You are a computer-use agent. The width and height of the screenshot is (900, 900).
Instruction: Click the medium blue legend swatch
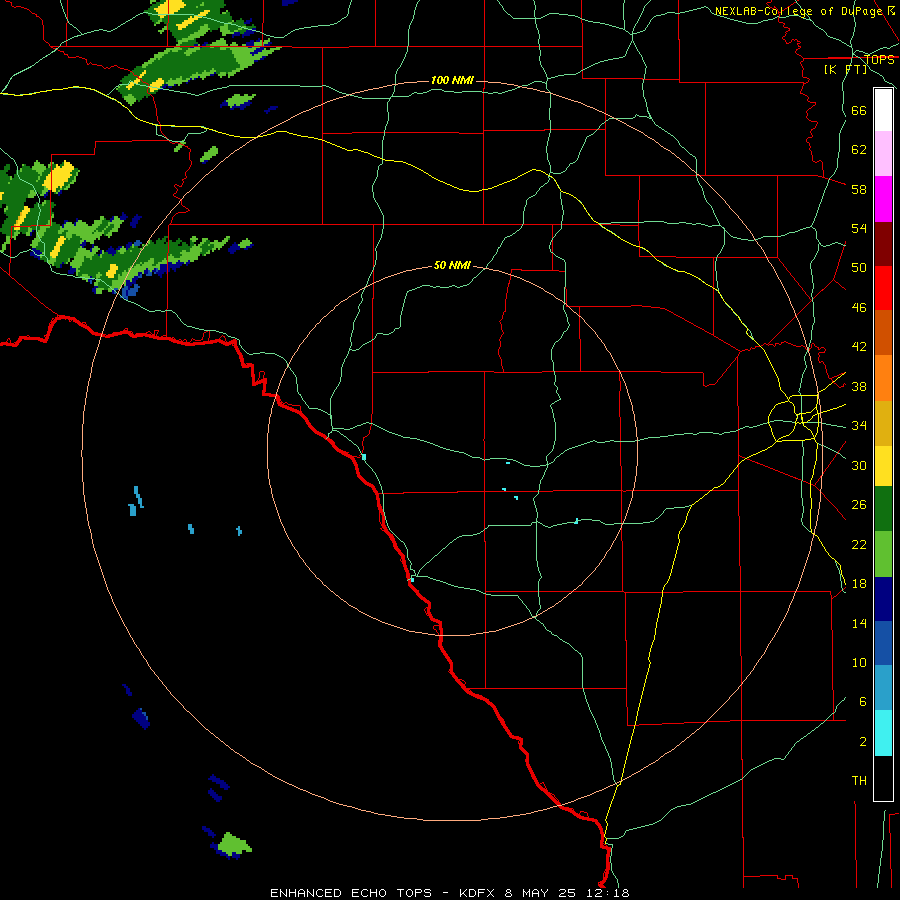883,643
